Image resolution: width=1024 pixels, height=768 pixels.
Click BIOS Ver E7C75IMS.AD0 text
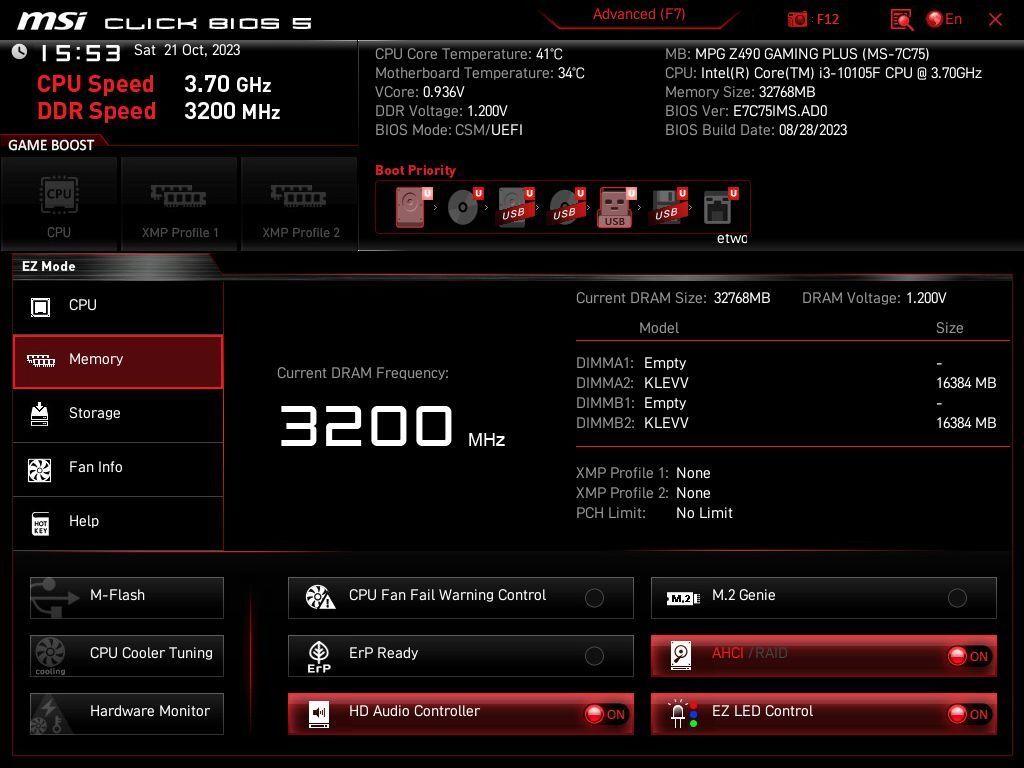tap(746, 111)
